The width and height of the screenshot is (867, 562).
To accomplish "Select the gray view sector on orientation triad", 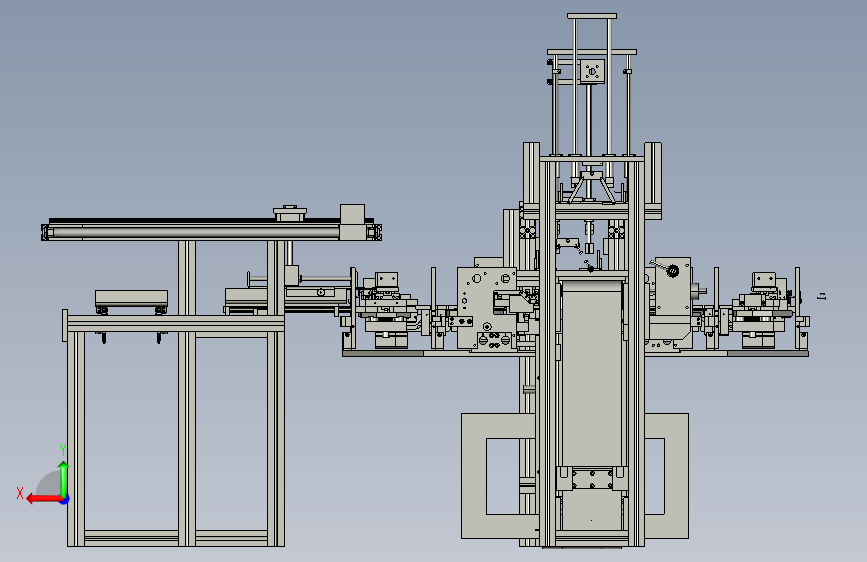I will click(49, 484).
